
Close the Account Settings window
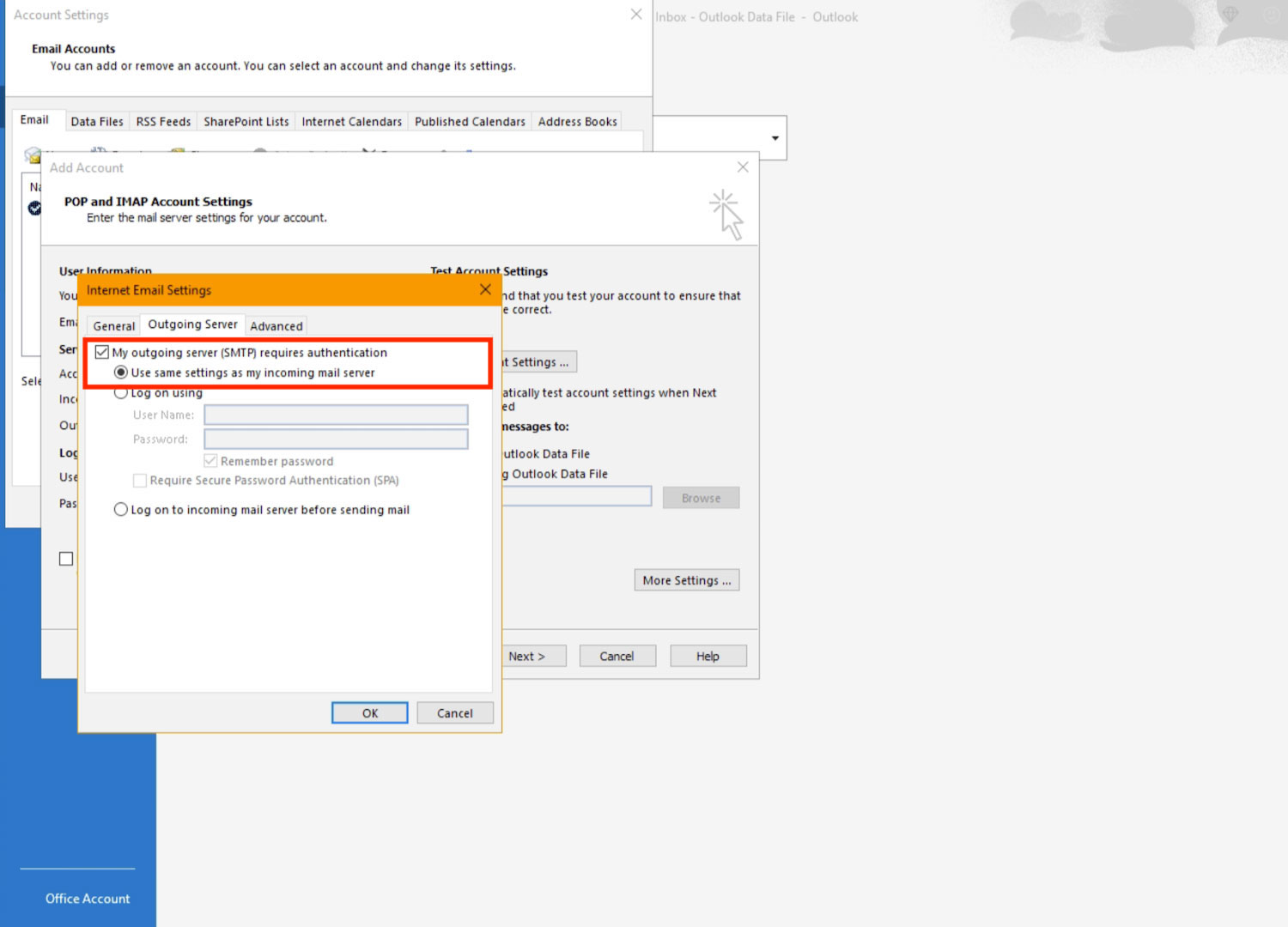point(636,15)
